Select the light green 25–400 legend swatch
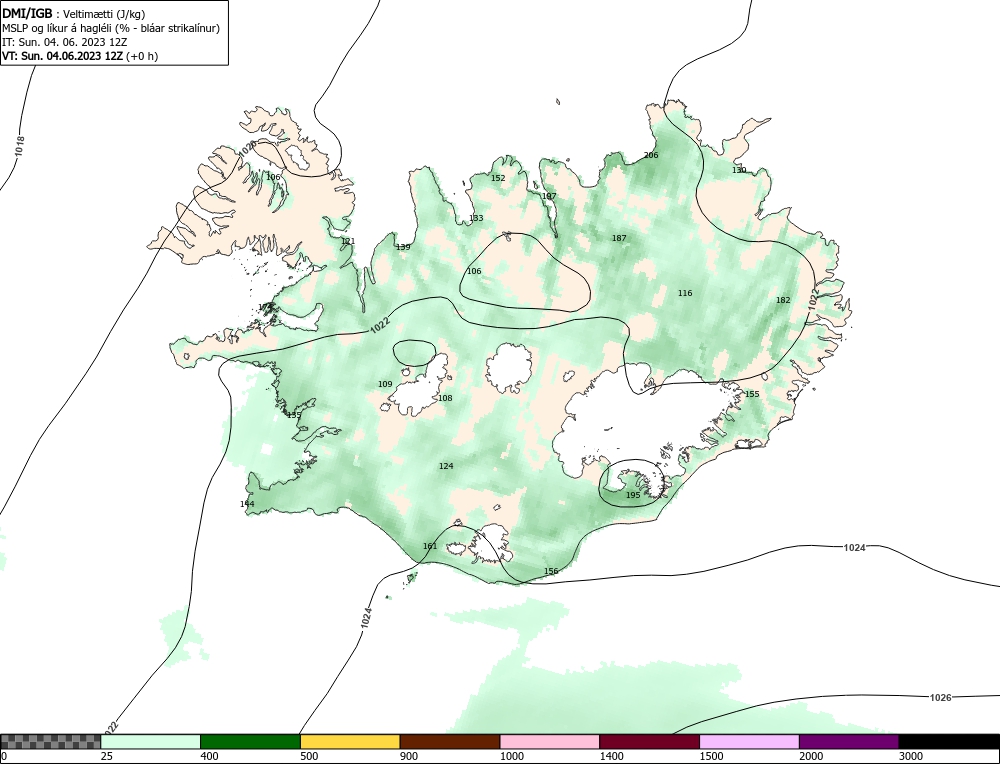Image resolution: width=1000 pixels, height=764 pixels. [x=151, y=742]
